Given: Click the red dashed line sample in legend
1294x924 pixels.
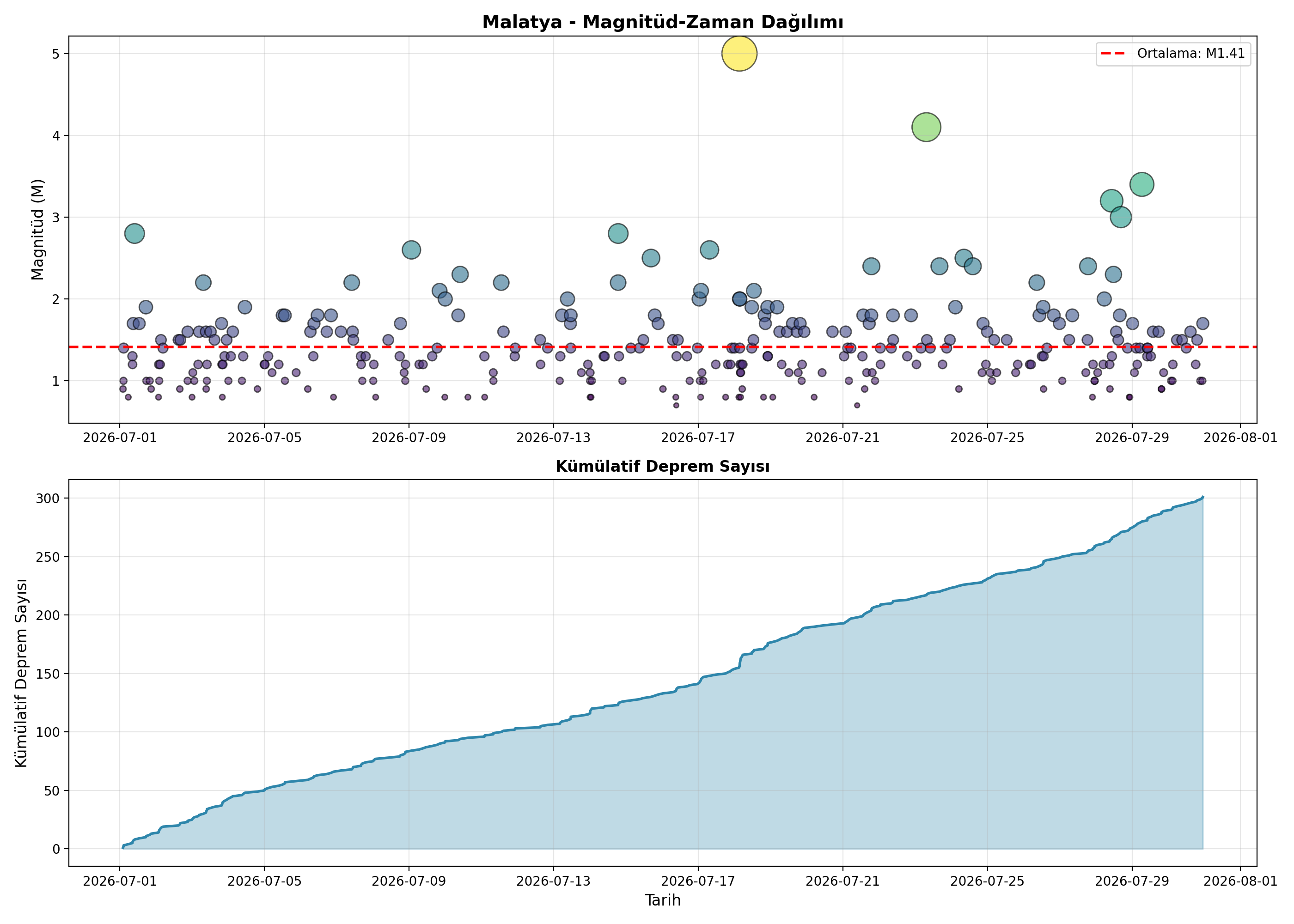Looking at the screenshot, I should (1113, 54).
